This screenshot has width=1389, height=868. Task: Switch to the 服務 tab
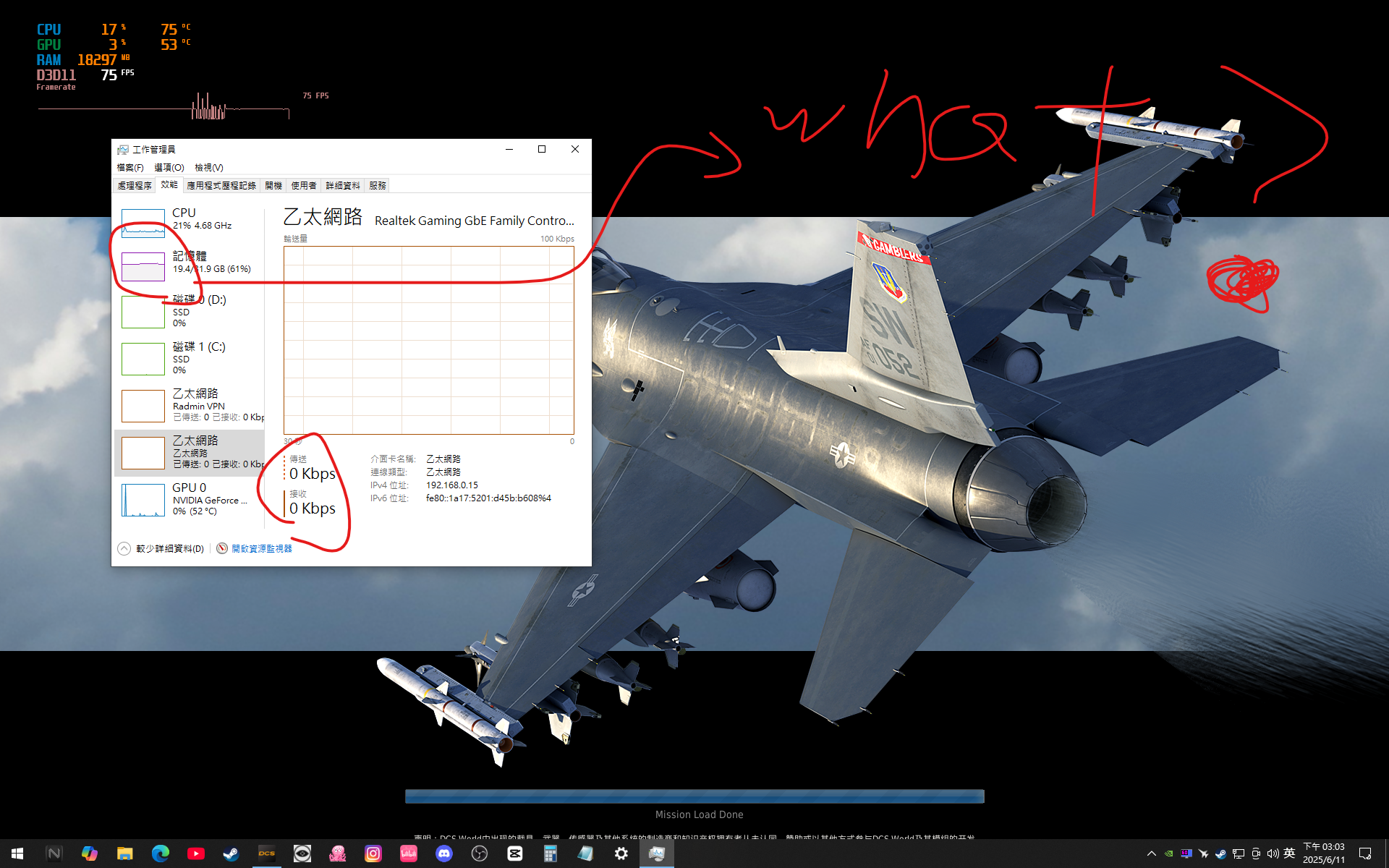pos(378,186)
